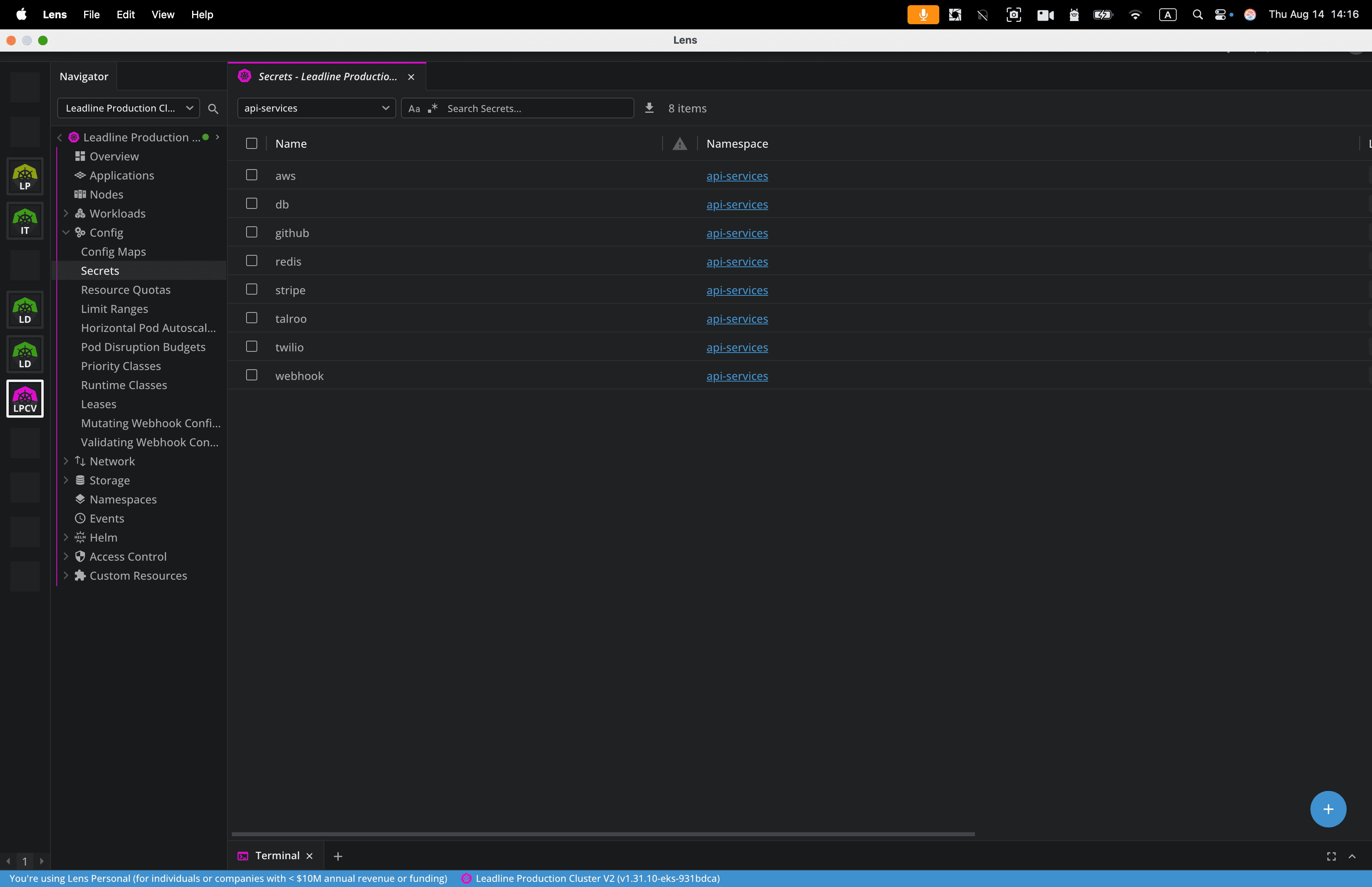Enable regex matching in secret search
Image resolution: width=1372 pixels, height=887 pixels.
(x=434, y=108)
